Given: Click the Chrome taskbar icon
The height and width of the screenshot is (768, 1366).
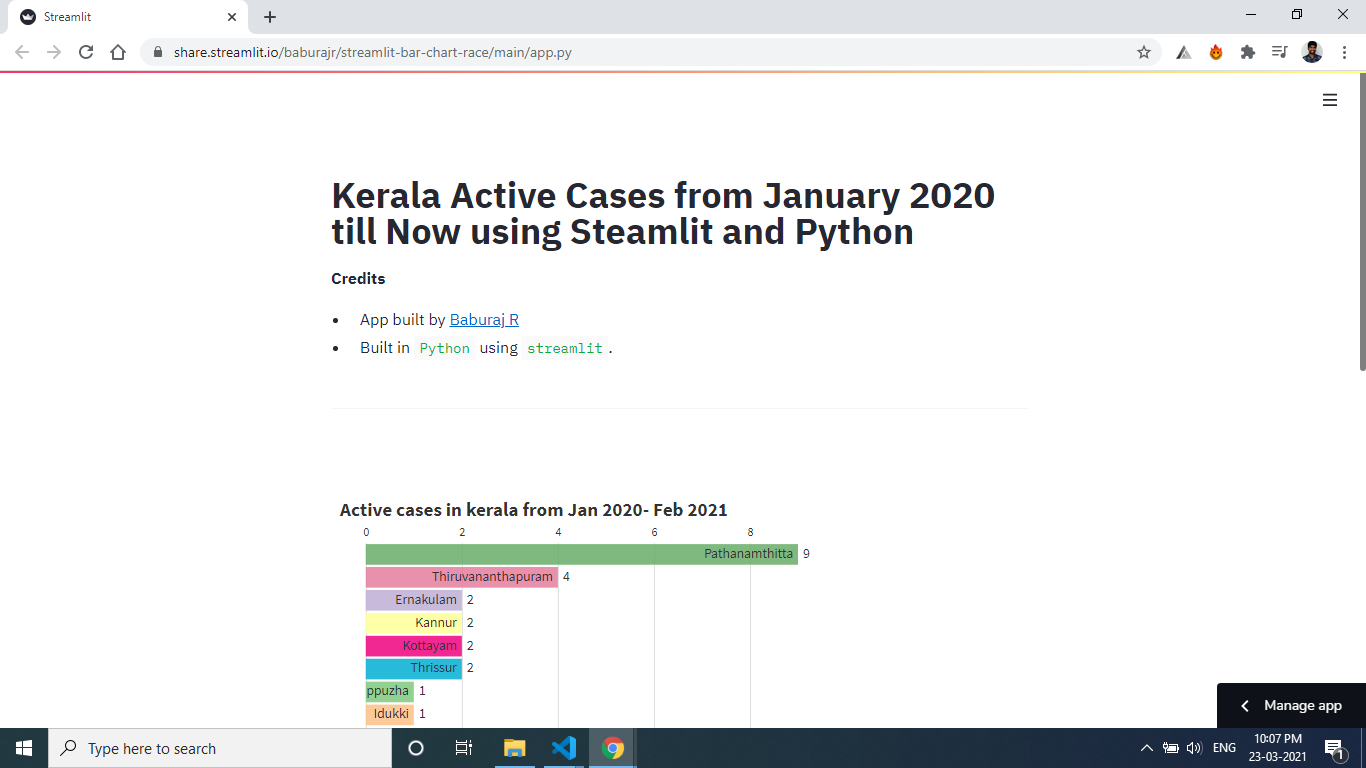Looking at the screenshot, I should tap(613, 748).
